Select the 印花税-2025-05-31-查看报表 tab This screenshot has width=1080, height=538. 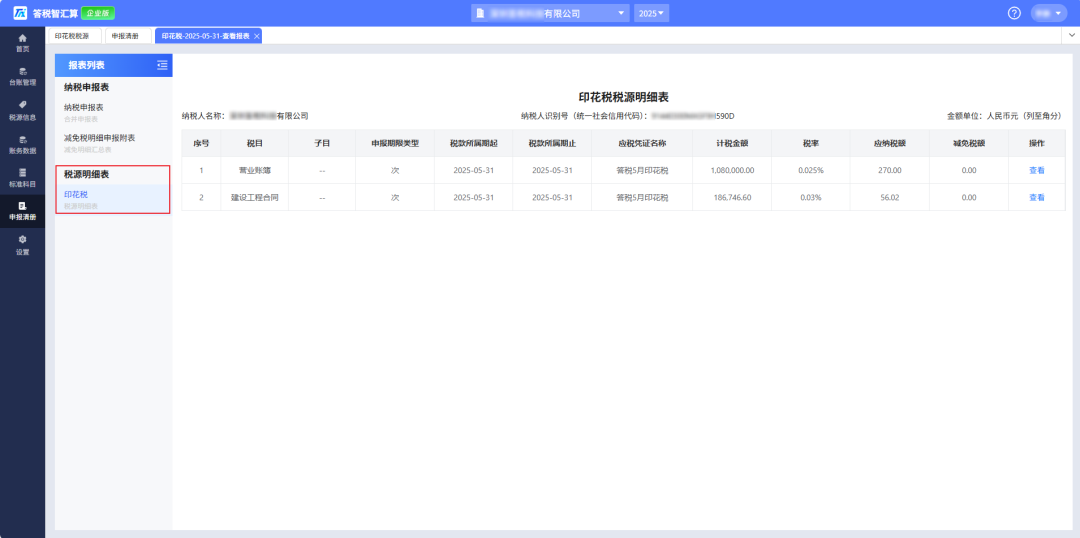pos(206,36)
